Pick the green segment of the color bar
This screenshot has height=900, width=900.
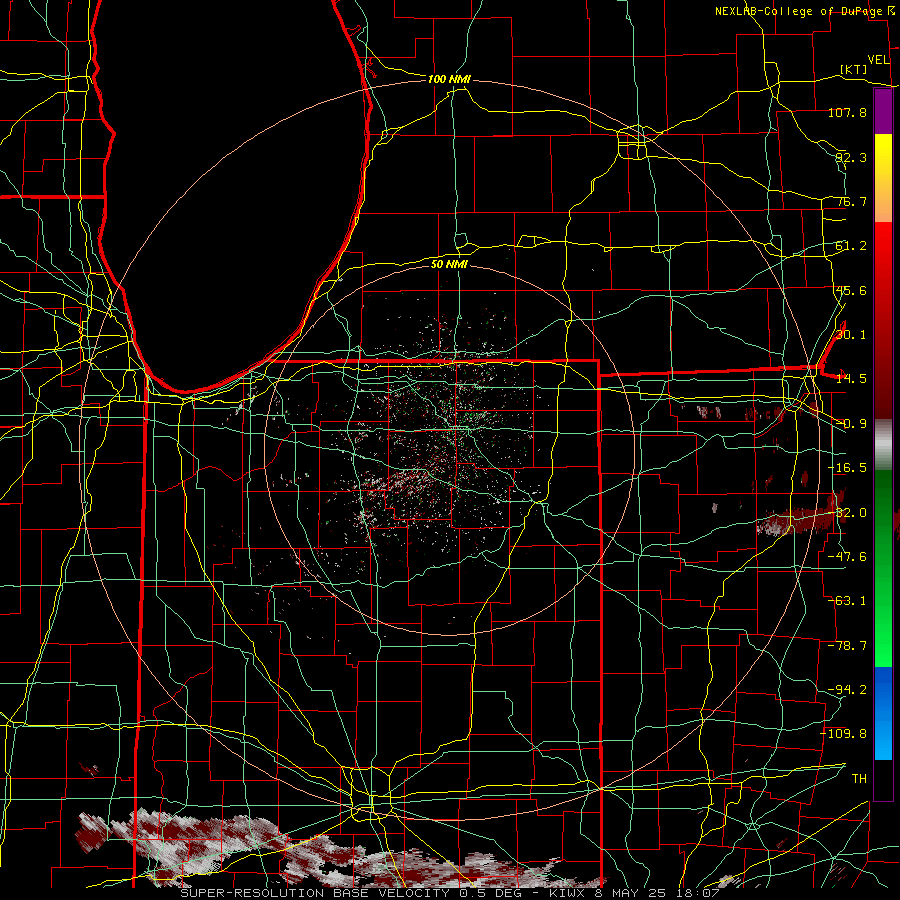pos(883,568)
